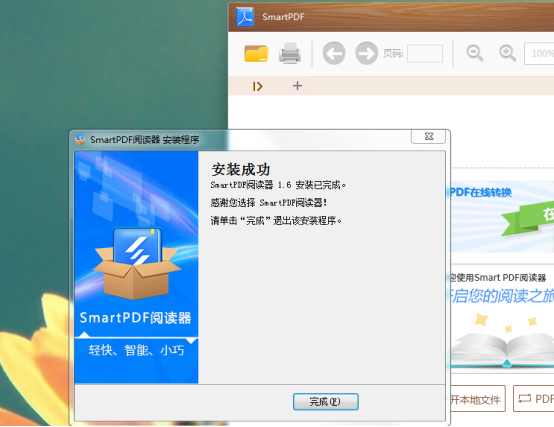Go to next page arrow
The height and width of the screenshot is (427, 554).
tap(366, 53)
